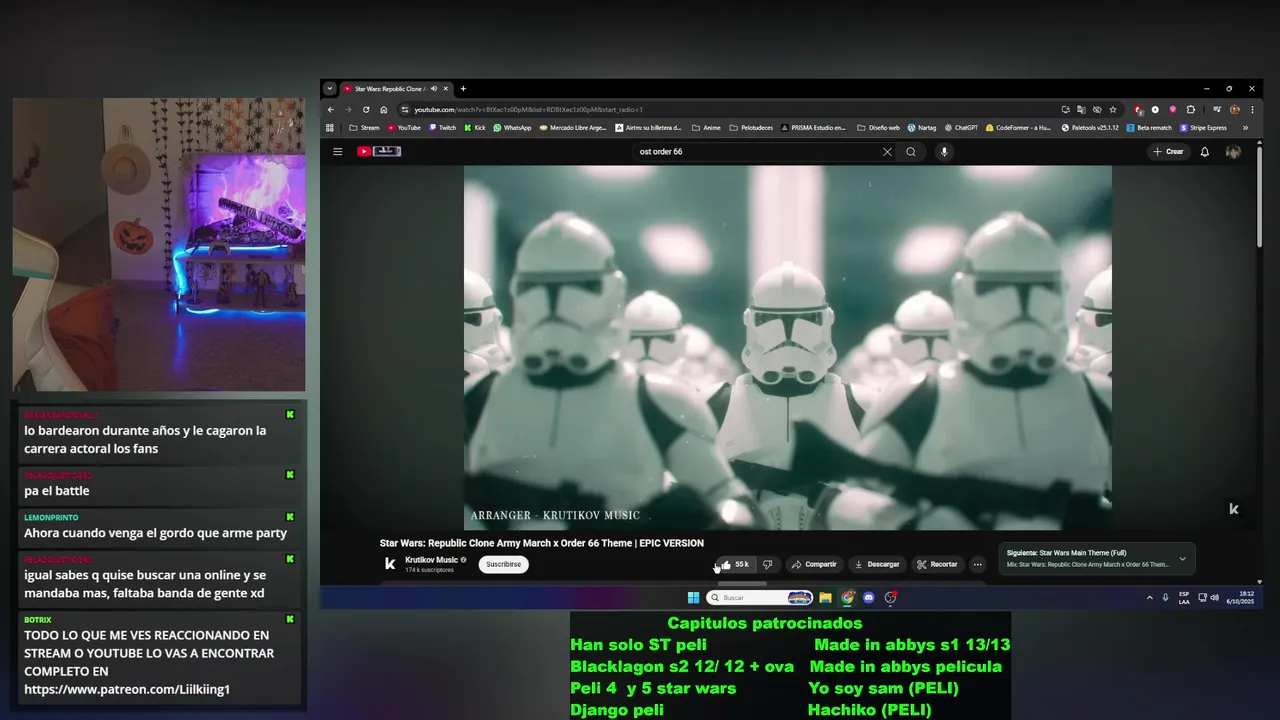This screenshot has width=1280, height=720.
Task: Open the Chrome tab search dropdown
Action: (330, 89)
